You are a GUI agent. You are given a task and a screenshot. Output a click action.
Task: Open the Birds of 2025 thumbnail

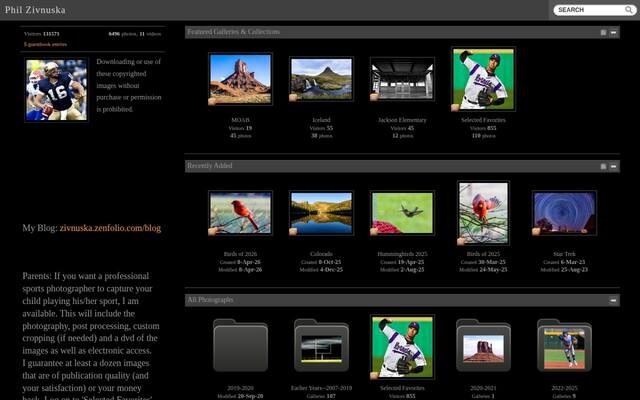[483, 213]
